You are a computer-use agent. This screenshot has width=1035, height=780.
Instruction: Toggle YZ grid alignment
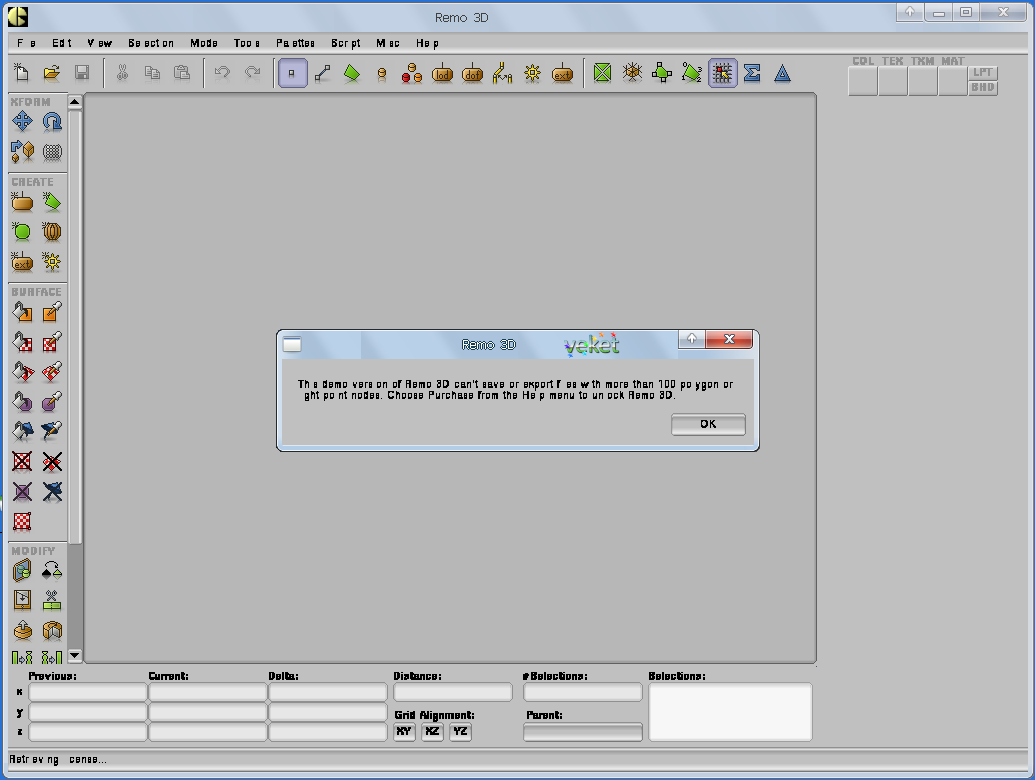461,731
